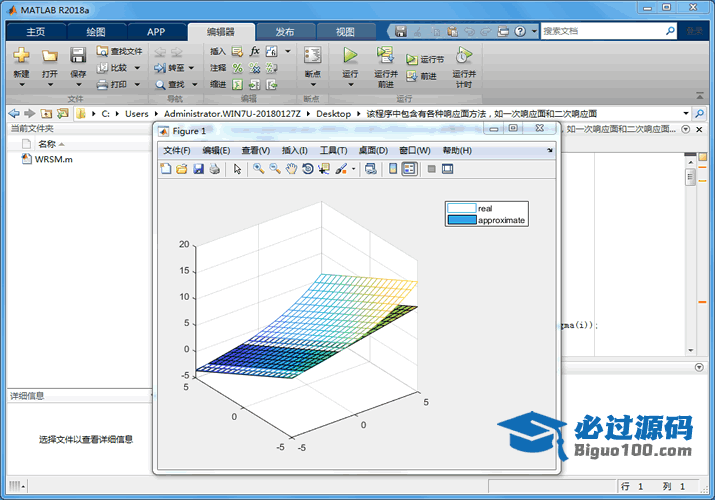The image size is (715, 500).
Task: Click the Users path segment
Action: (137, 114)
